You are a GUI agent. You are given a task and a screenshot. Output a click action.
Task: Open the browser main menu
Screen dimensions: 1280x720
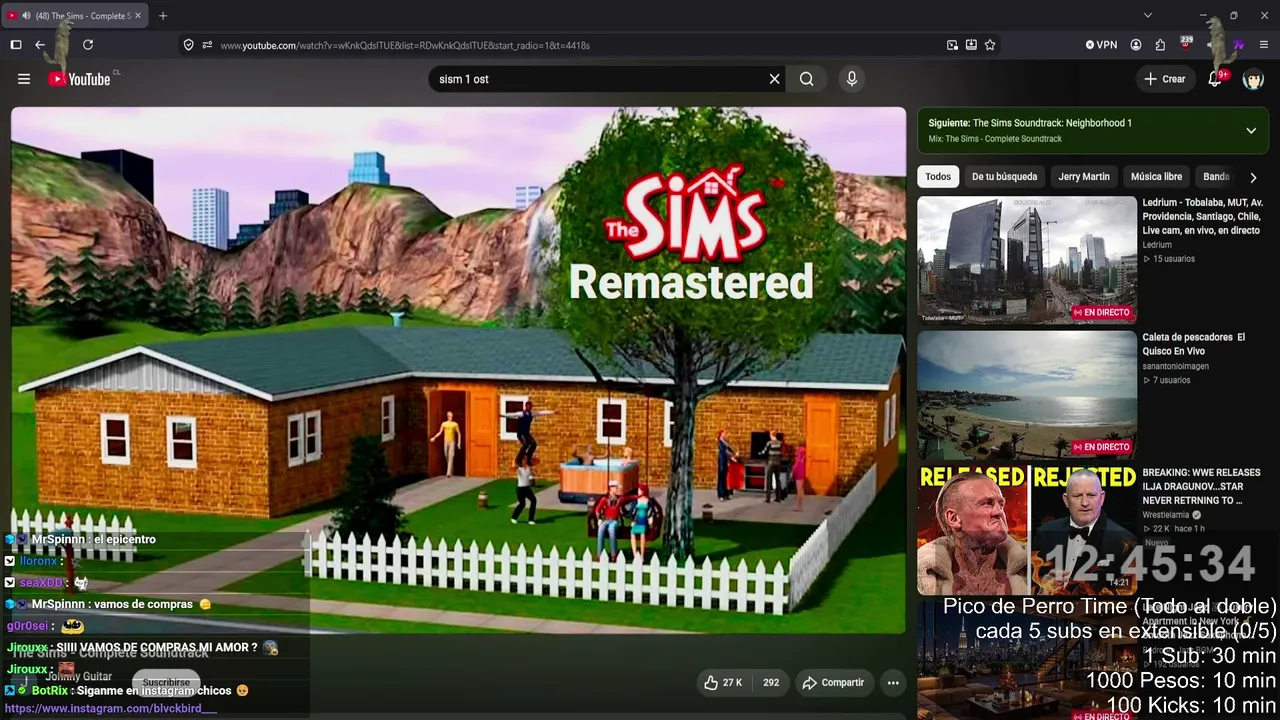pyautogui.click(x=1264, y=45)
